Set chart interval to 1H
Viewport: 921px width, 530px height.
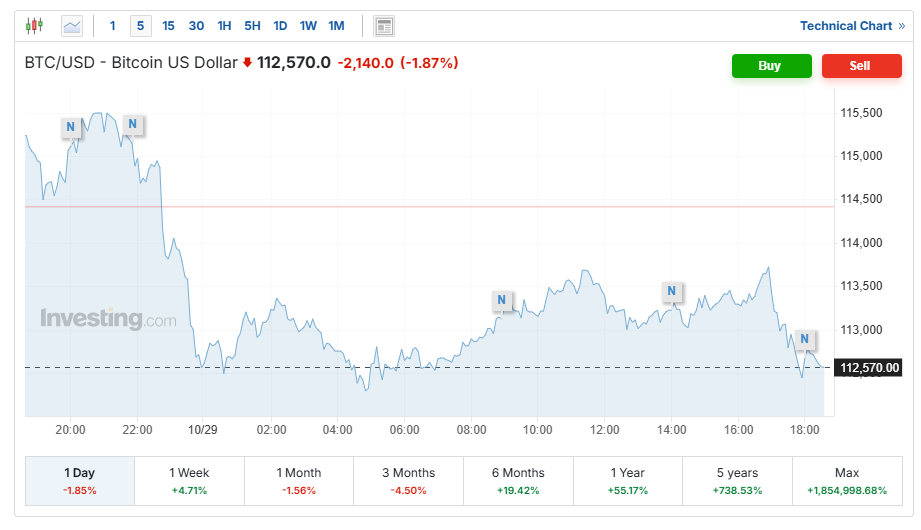click(x=224, y=26)
